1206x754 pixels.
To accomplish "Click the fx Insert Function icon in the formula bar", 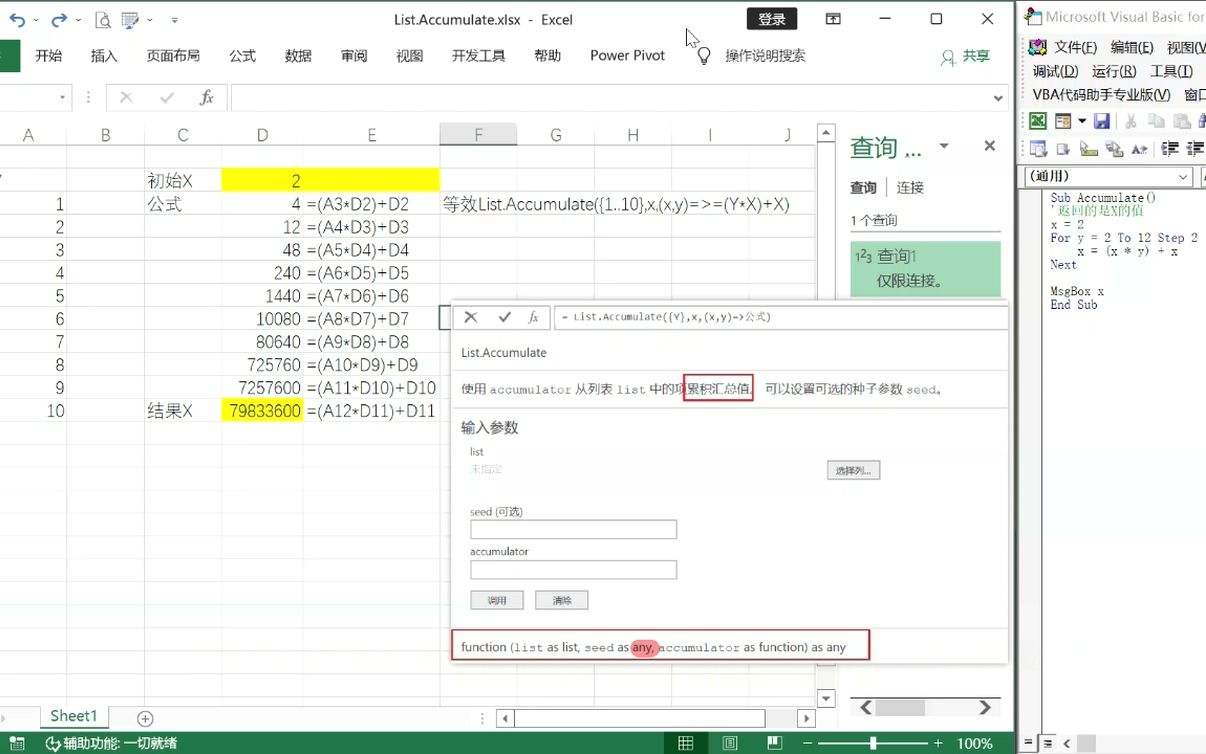I will (208, 97).
